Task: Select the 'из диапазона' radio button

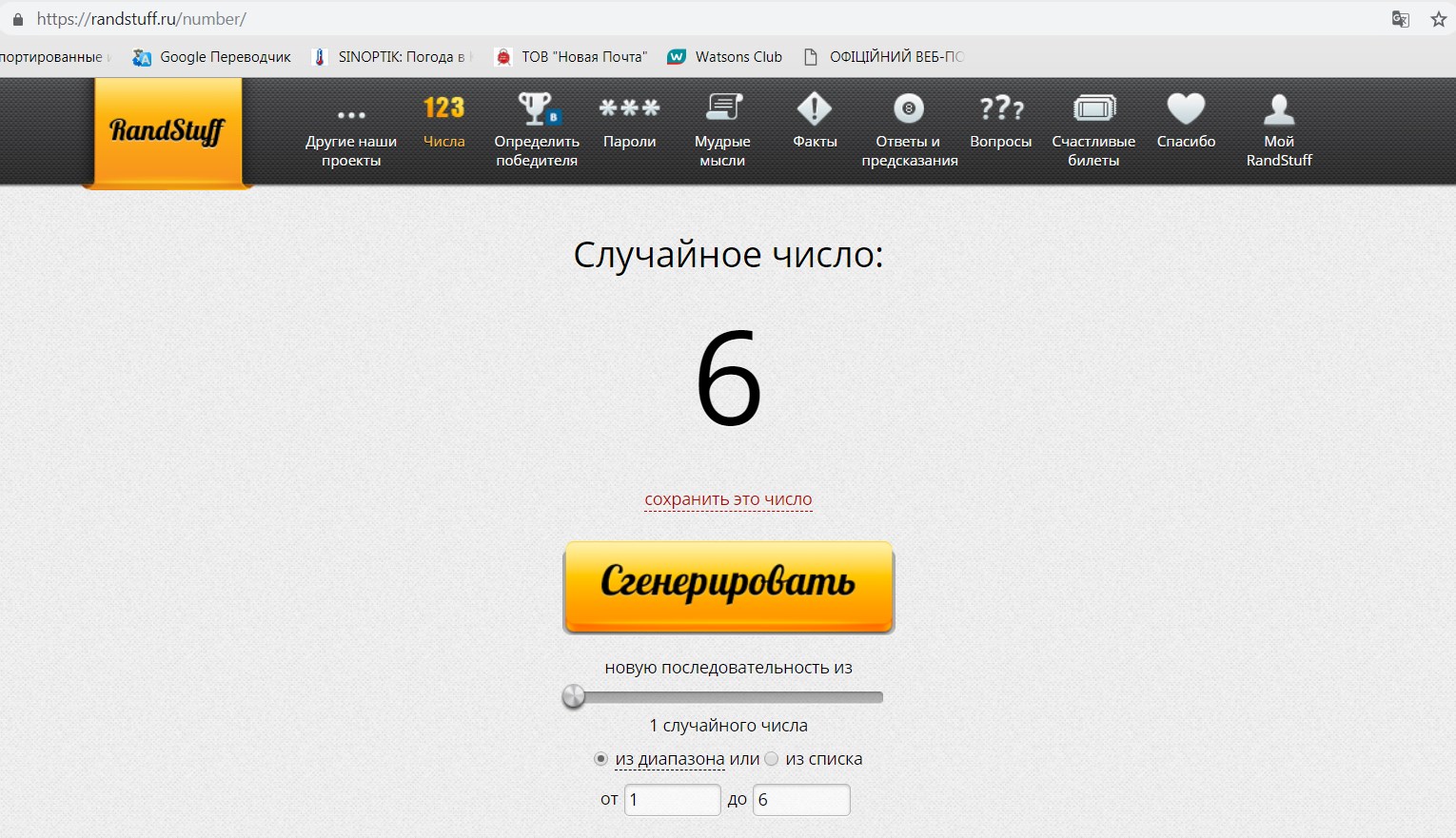Action: pos(600,759)
